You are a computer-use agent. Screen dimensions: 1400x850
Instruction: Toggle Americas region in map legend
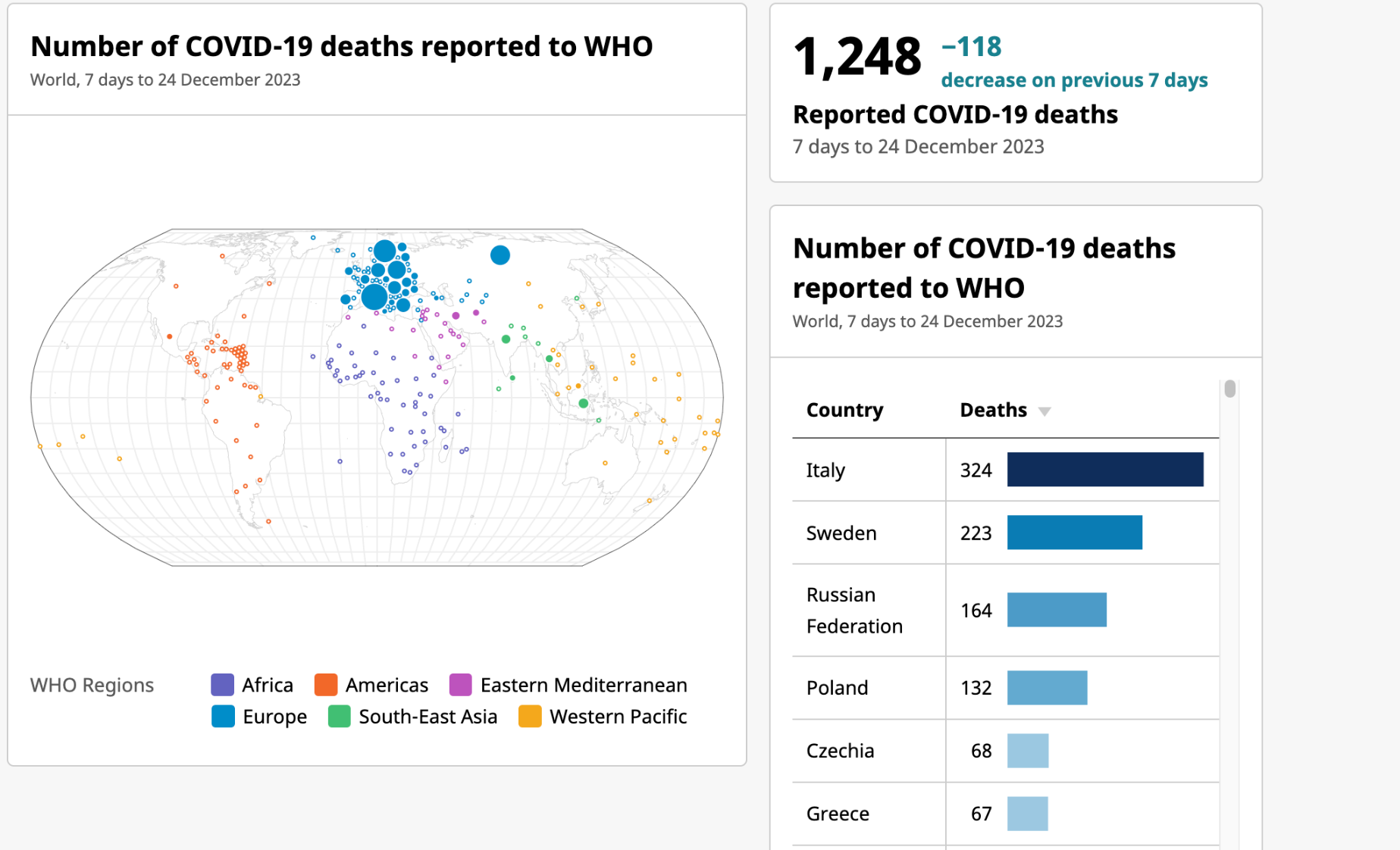pyautogui.click(x=326, y=685)
